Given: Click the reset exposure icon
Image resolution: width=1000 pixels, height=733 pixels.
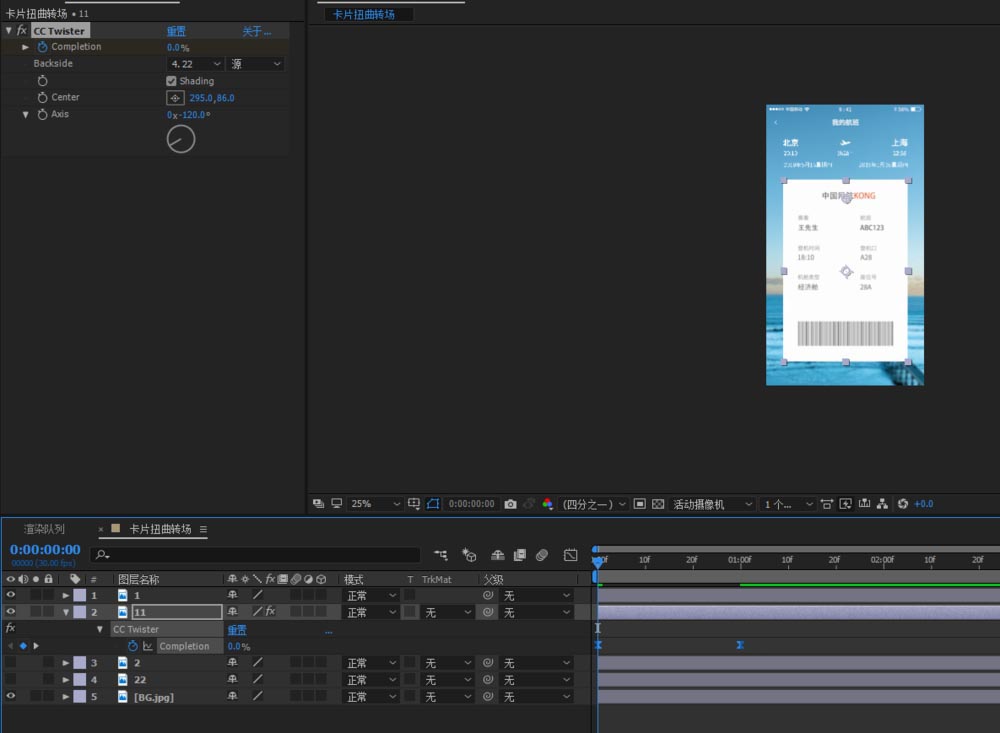Looking at the screenshot, I should tap(902, 504).
